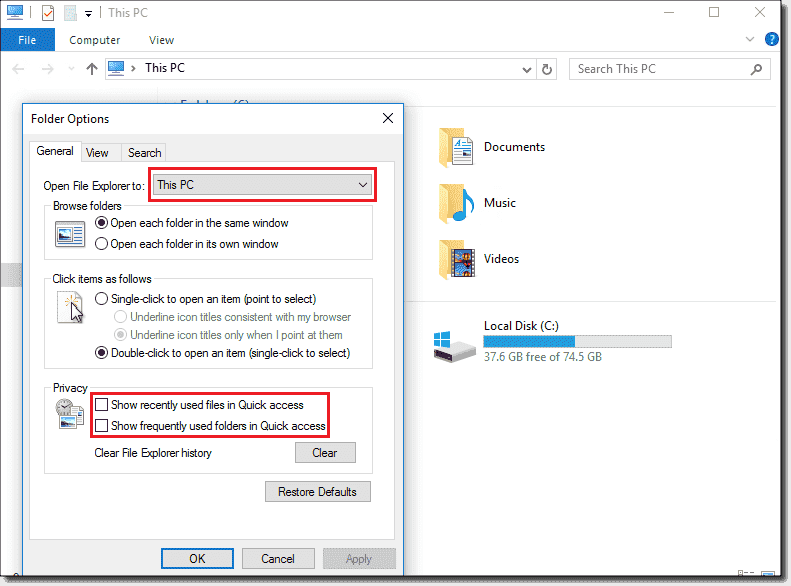The width and height of the screenshot is (791, 586).
Task: Open the Customize Quick Access Toolbar arrow
Action: coord(88,14)
